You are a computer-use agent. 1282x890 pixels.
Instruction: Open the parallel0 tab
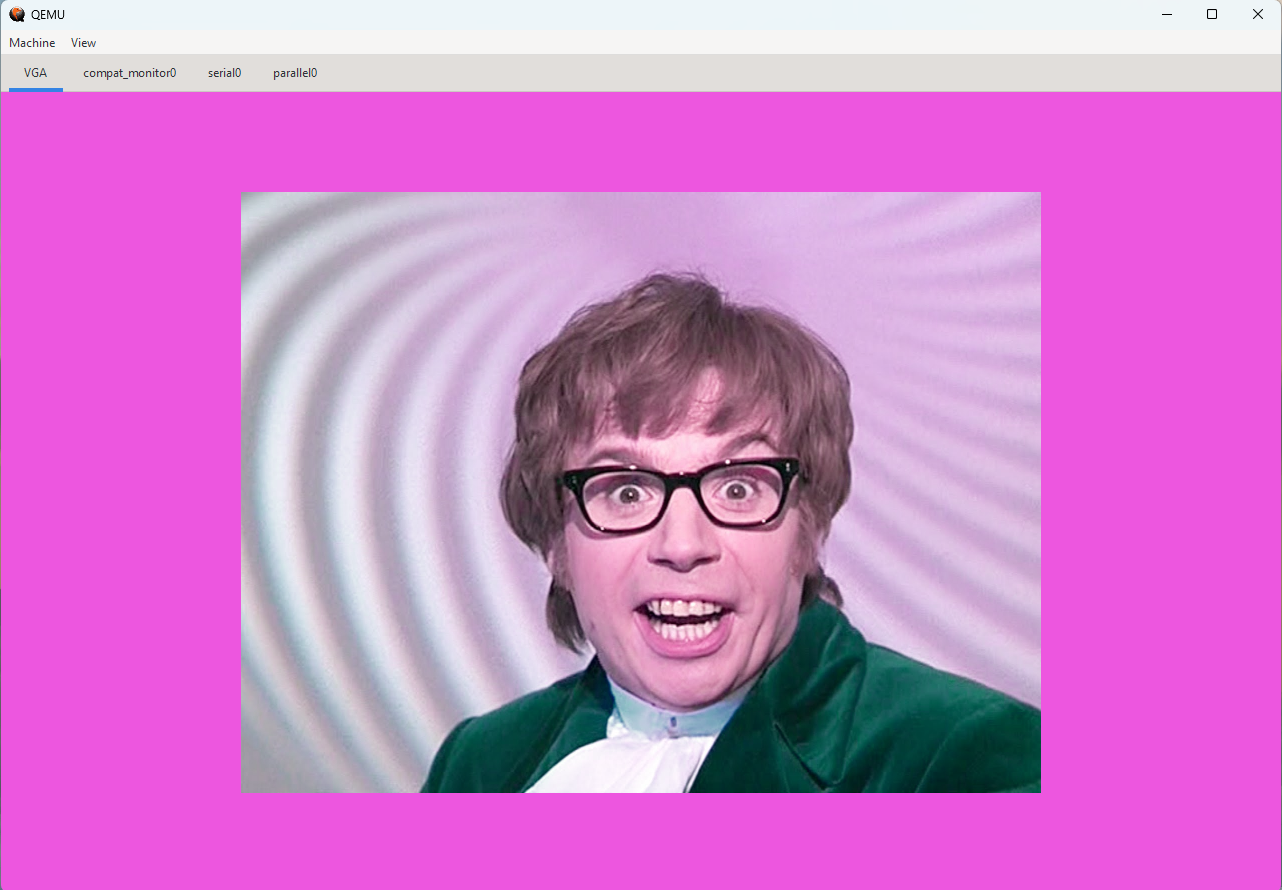tap(295, 73)
